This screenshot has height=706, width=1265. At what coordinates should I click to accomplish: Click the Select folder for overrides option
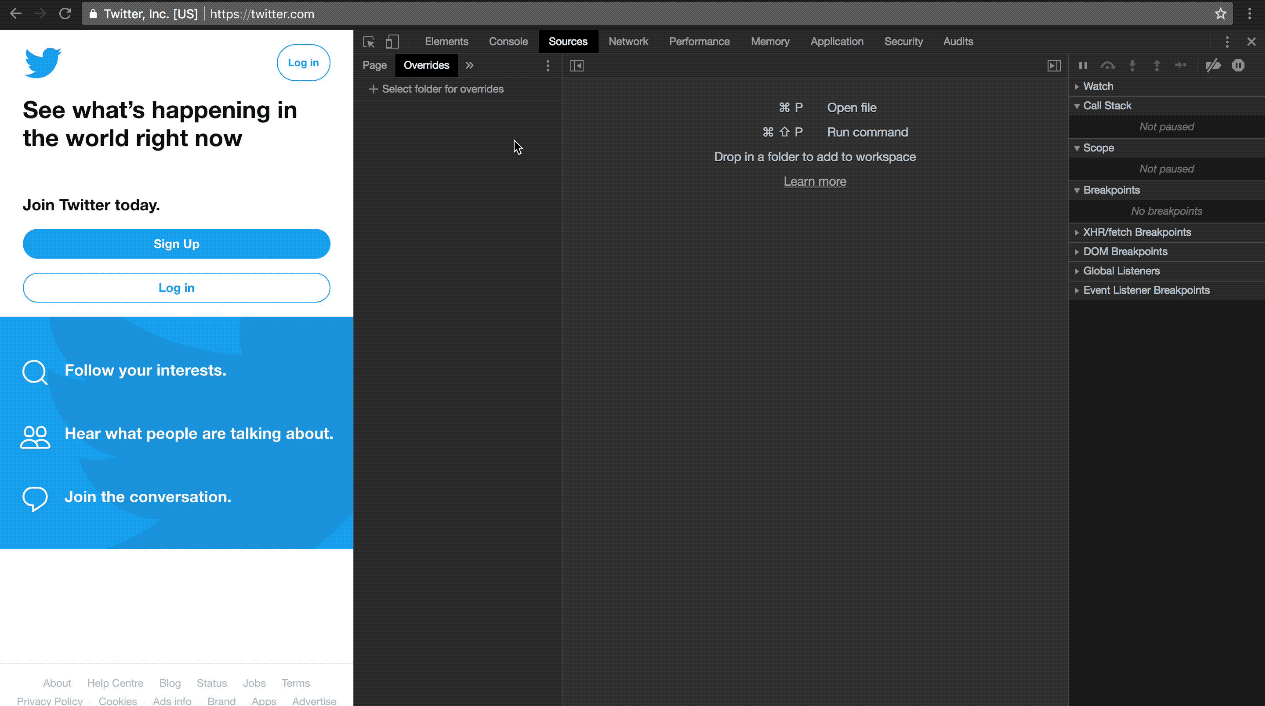point(442,88)
